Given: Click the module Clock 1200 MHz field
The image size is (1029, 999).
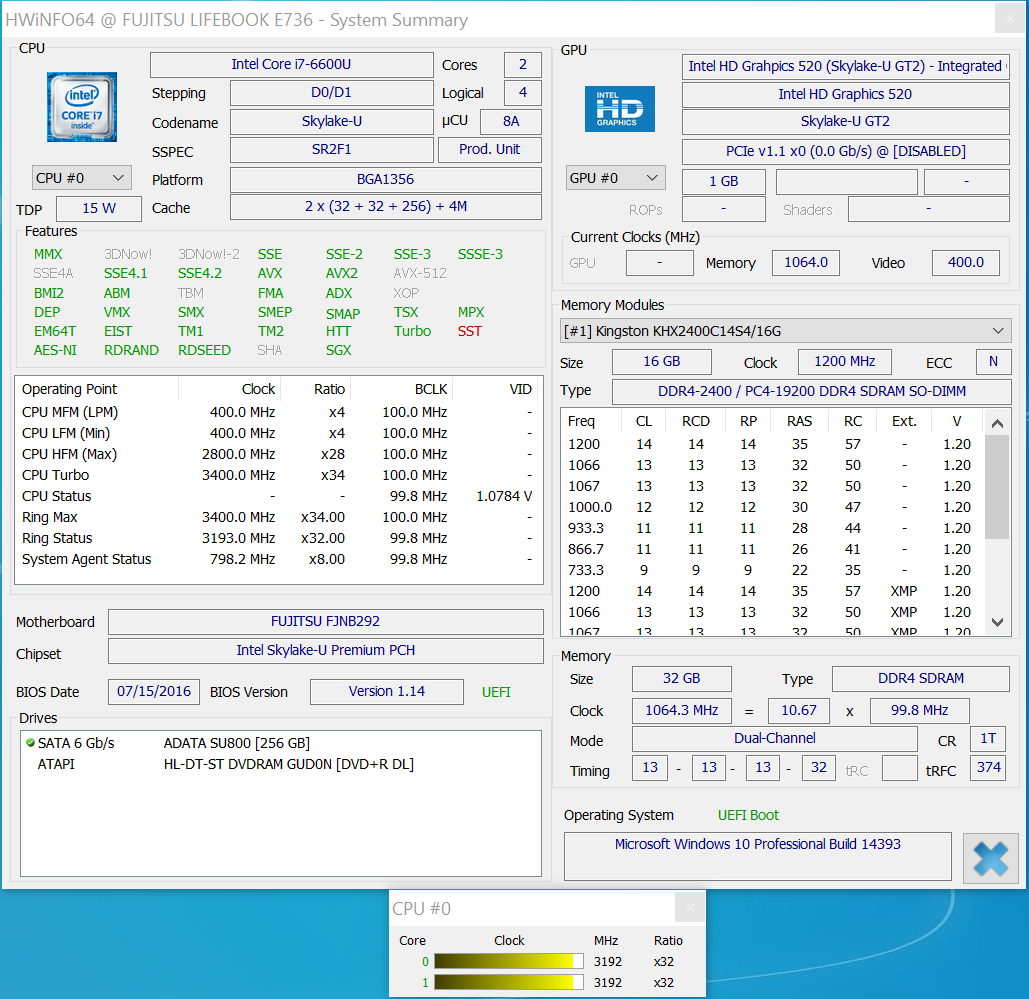Looking at the screenshot, I should point(845,362).
